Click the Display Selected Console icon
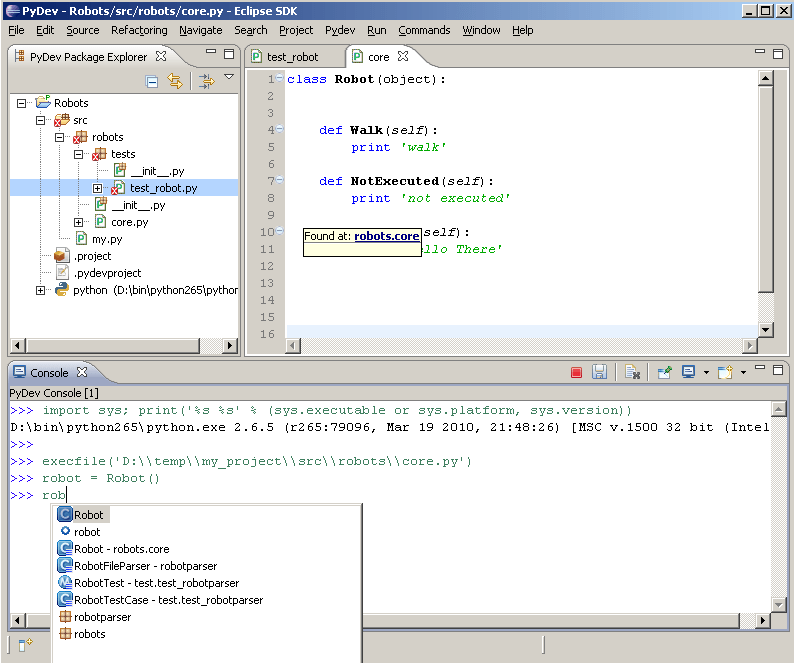794x663 pixels. pyautogui.click(x=689, y=372)
